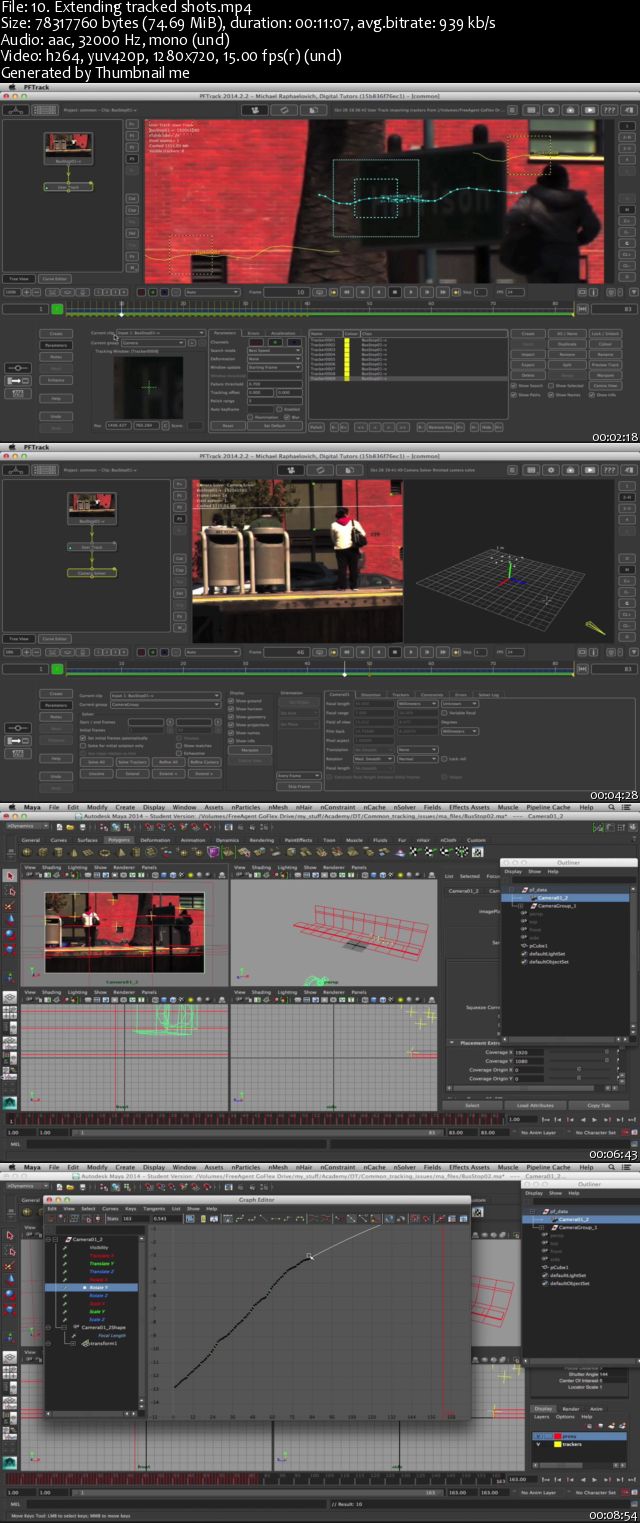This screenshot has width=640, height=1523.
Task: Activate Rotate tool in 06:43 frame toolbox
Action: [x=9, y=934]
